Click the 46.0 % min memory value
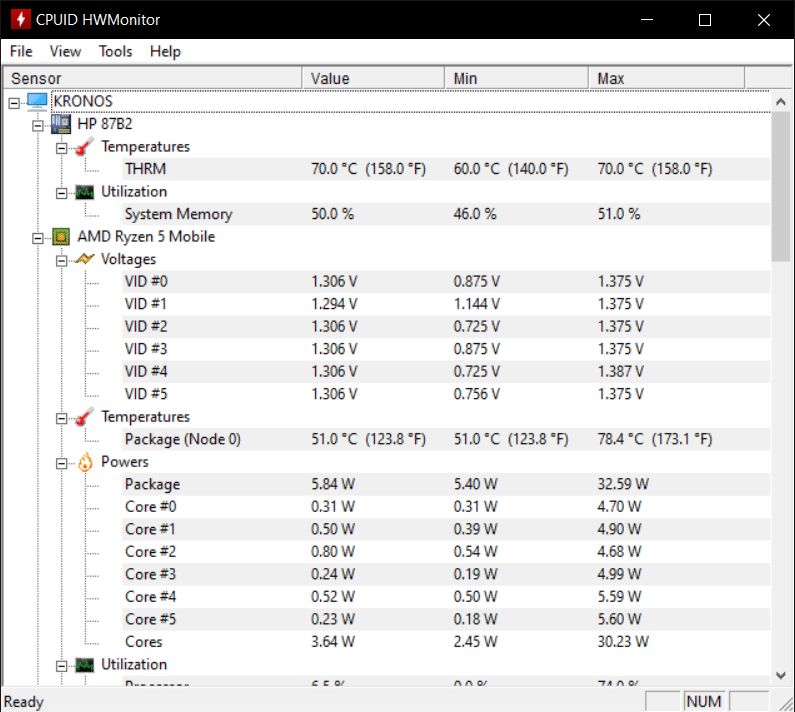This screenshot has width=795, height=712. 475,214
